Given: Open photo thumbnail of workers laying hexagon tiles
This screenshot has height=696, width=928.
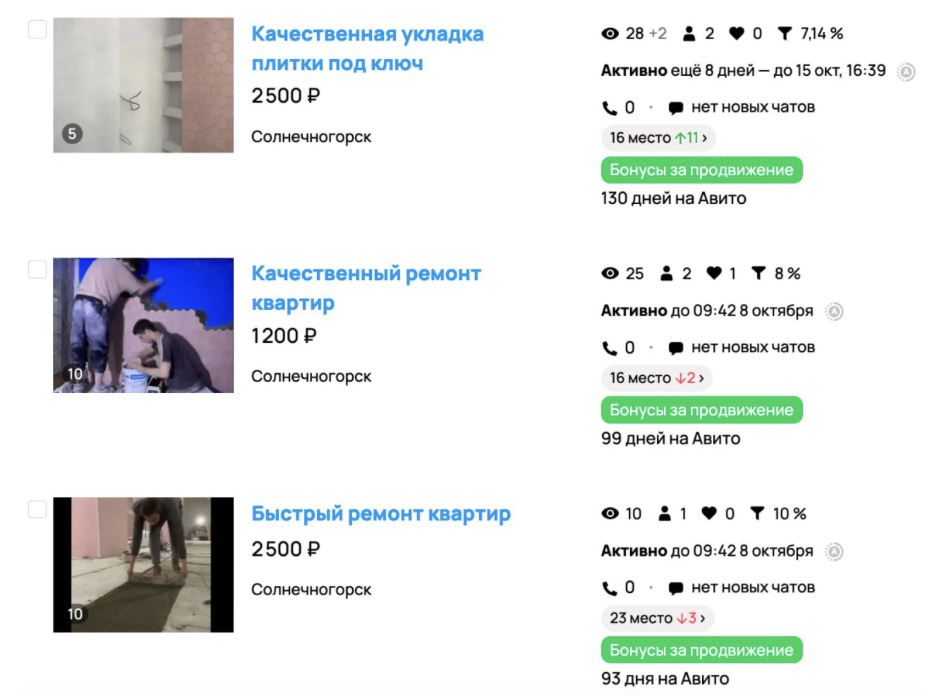Looking at the screenshot, I should (x=143, y=325).
